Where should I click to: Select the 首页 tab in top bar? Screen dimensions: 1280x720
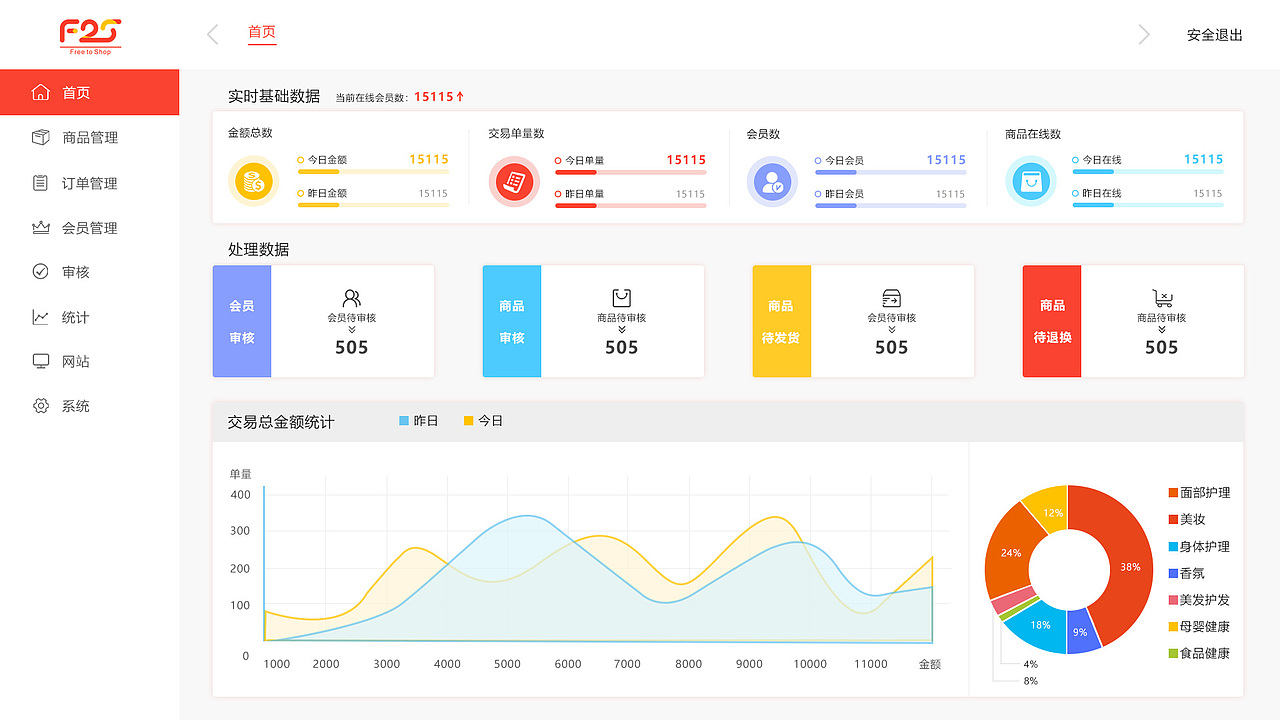click(x=262, y=32)
